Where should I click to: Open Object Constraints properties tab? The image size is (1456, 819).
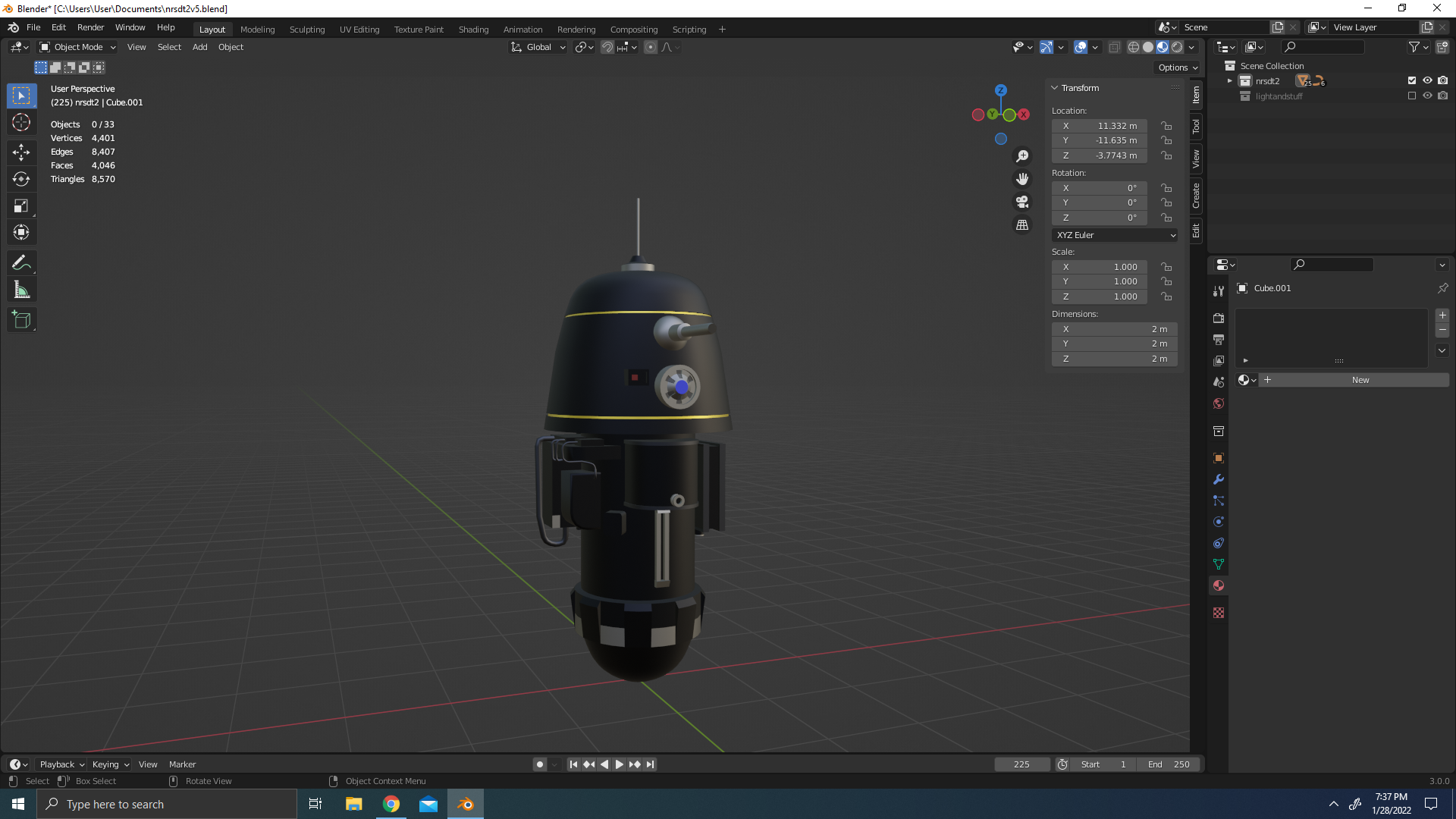pyautogui.click(x=1219, y=543)
